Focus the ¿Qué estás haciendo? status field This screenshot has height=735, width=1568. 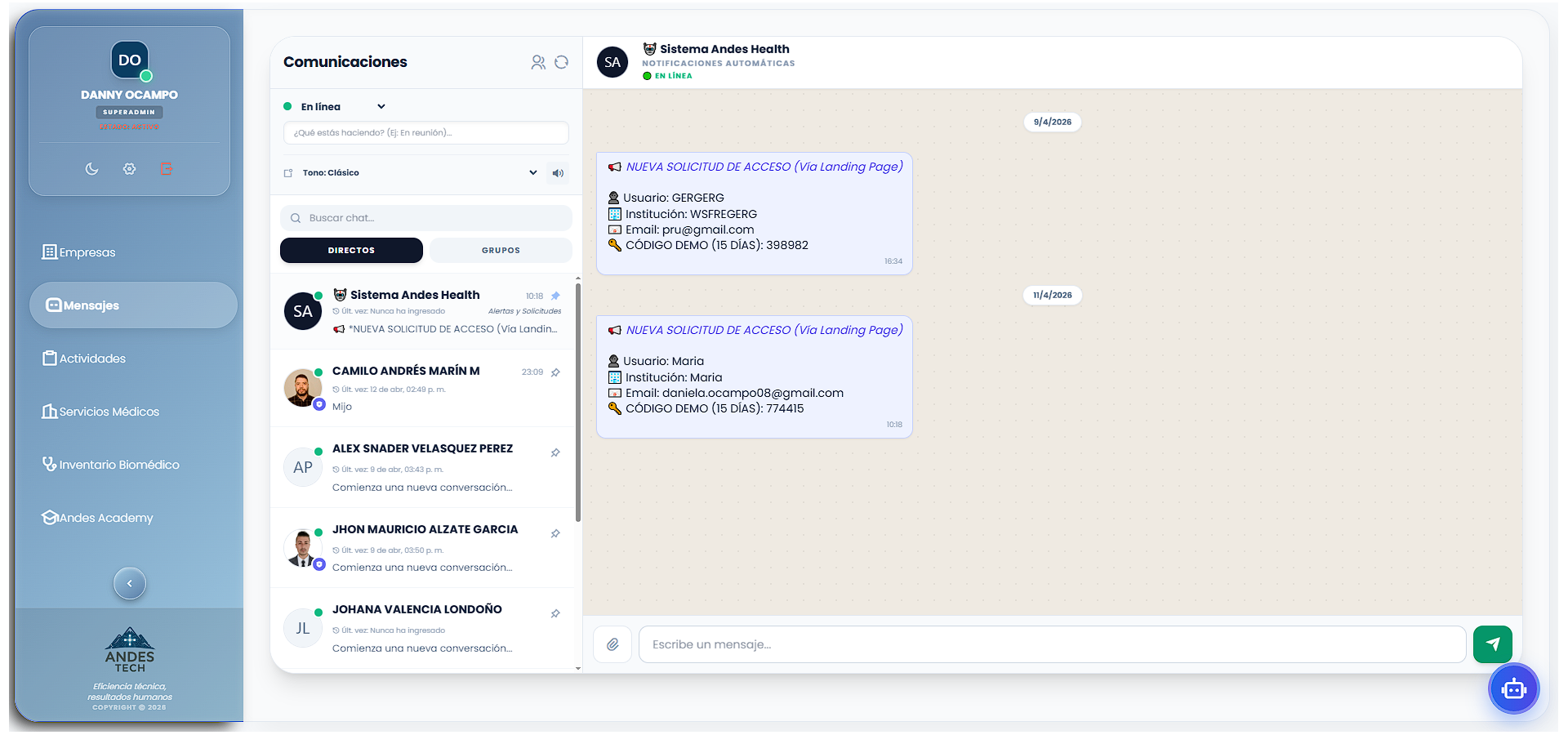click(425, 132)
